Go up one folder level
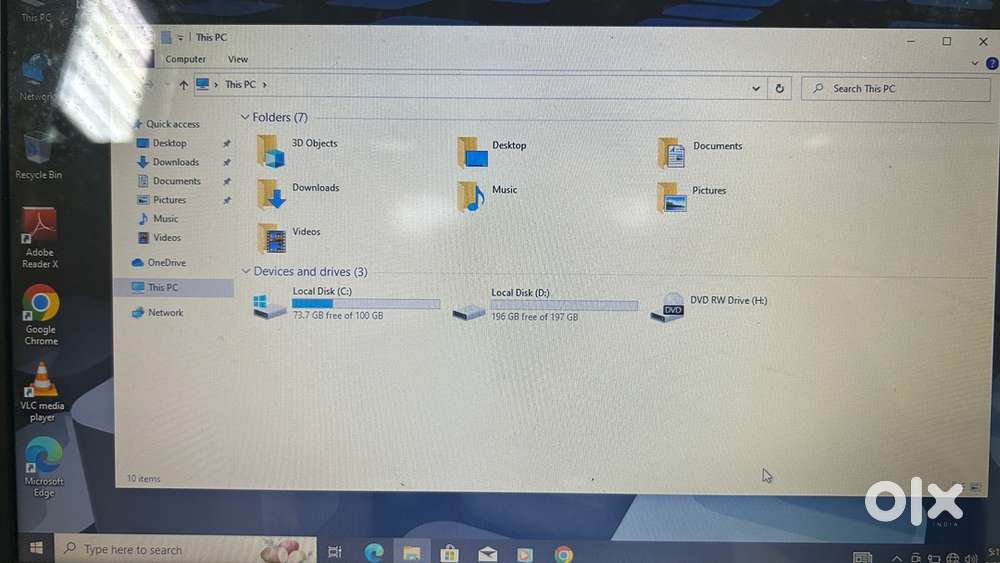This screenshot has height=563, width=1000. 183,86
